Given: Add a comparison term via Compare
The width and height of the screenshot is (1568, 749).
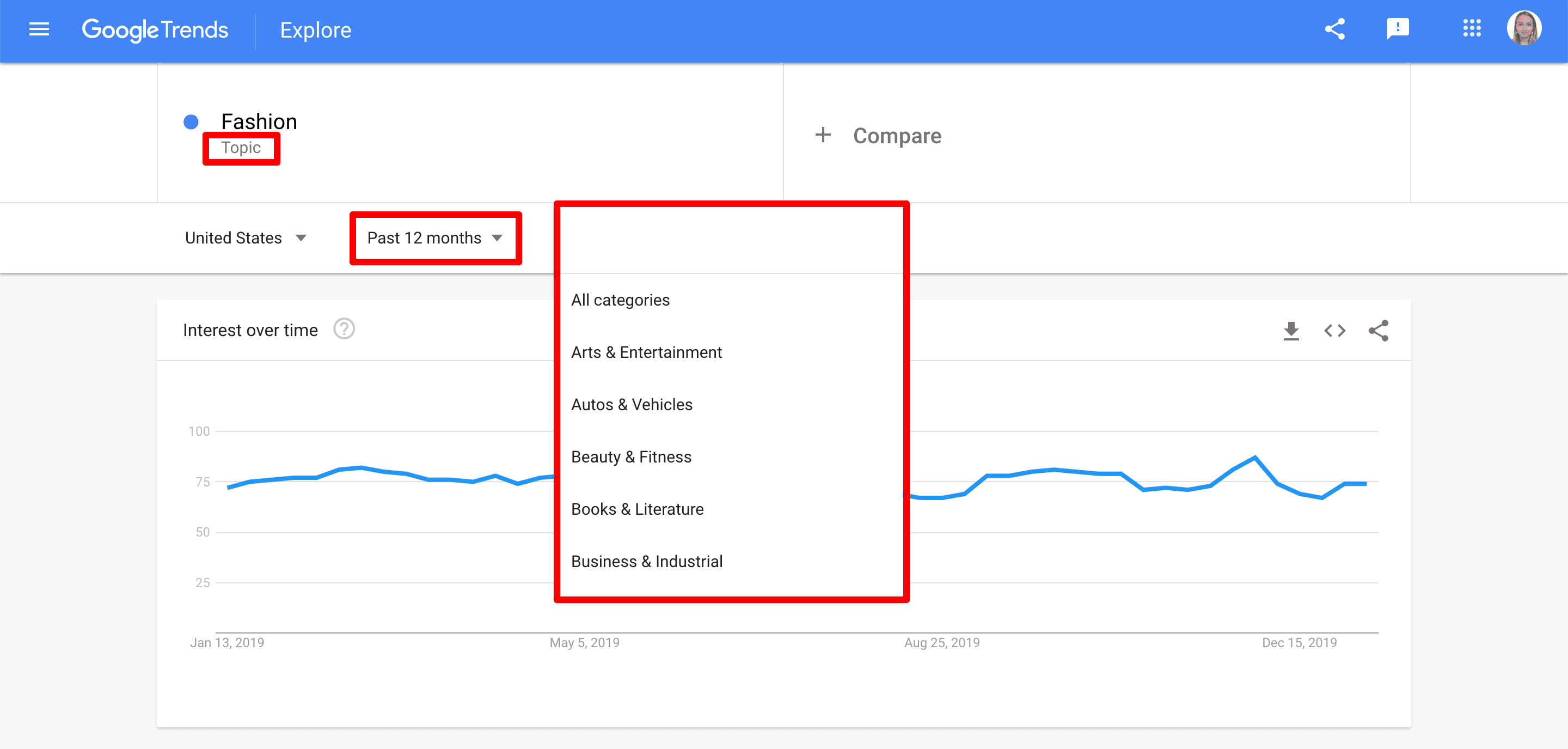Looking at the screenshot, I should point(897,135).
